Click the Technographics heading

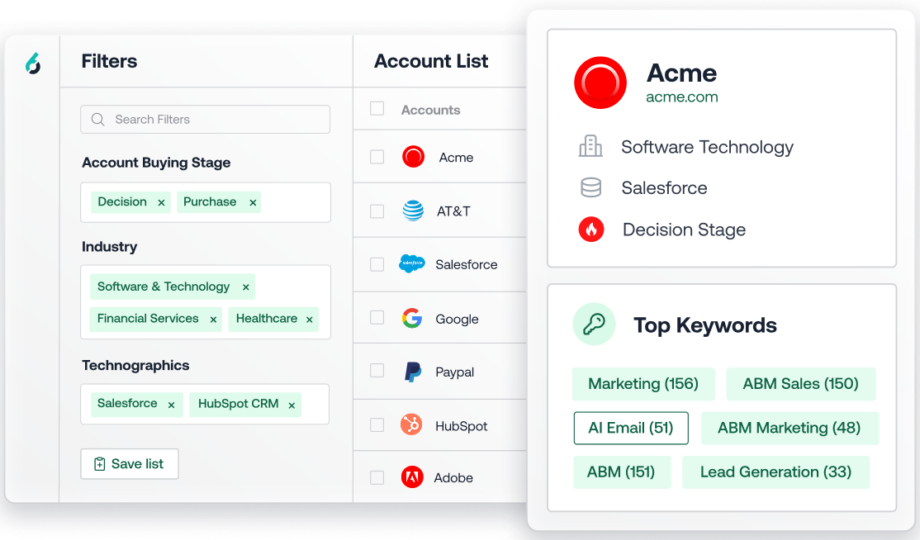click(x=136, y=365)
